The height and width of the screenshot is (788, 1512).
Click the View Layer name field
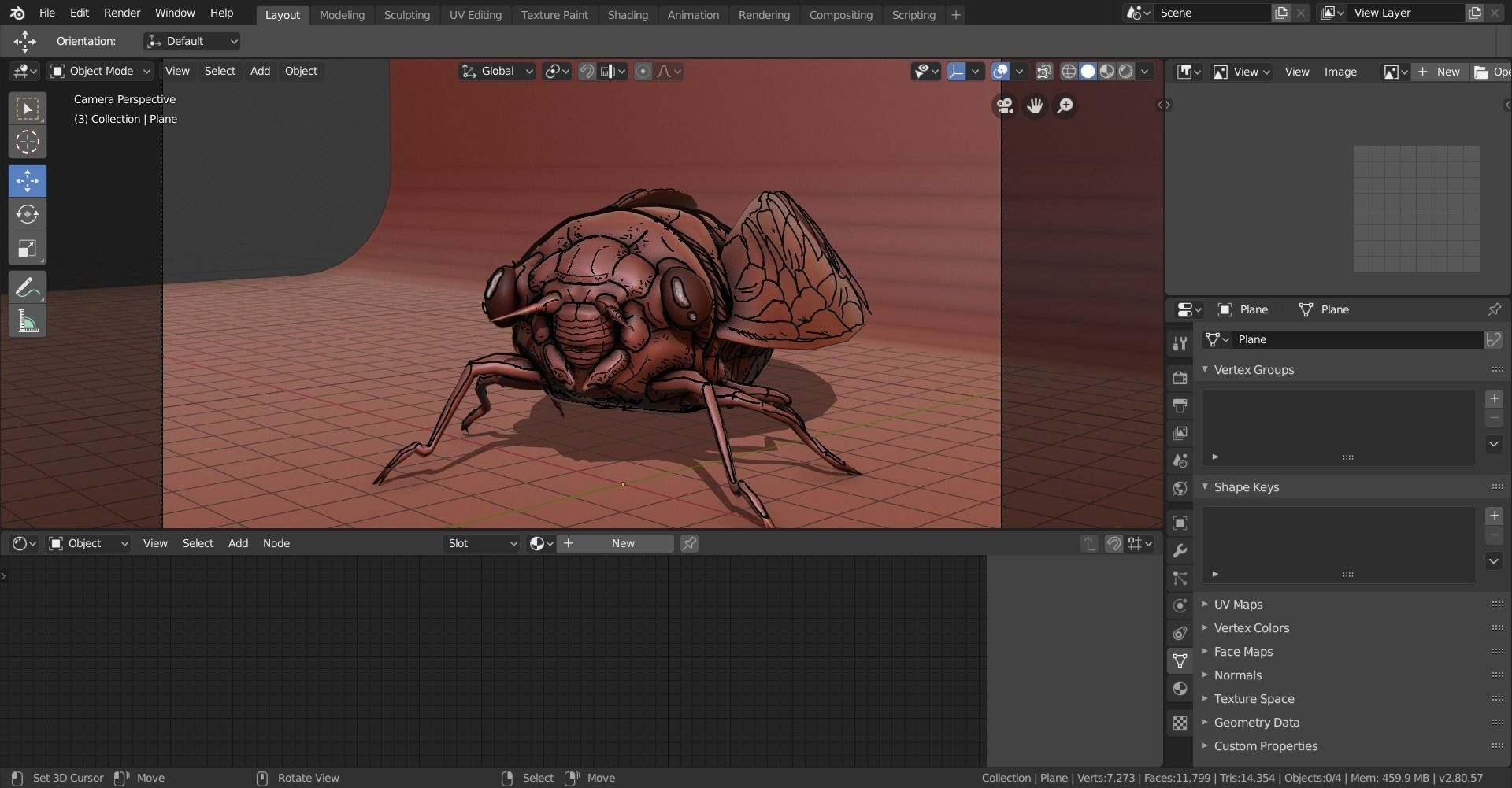[1406, 13]
